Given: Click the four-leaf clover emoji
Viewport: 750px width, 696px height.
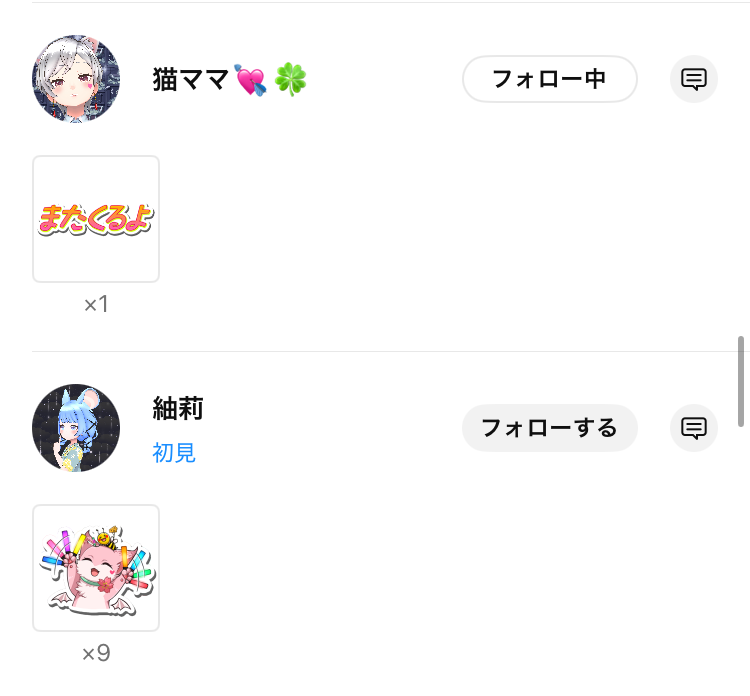Looking at the screenshot, I should tap(290, 79).
